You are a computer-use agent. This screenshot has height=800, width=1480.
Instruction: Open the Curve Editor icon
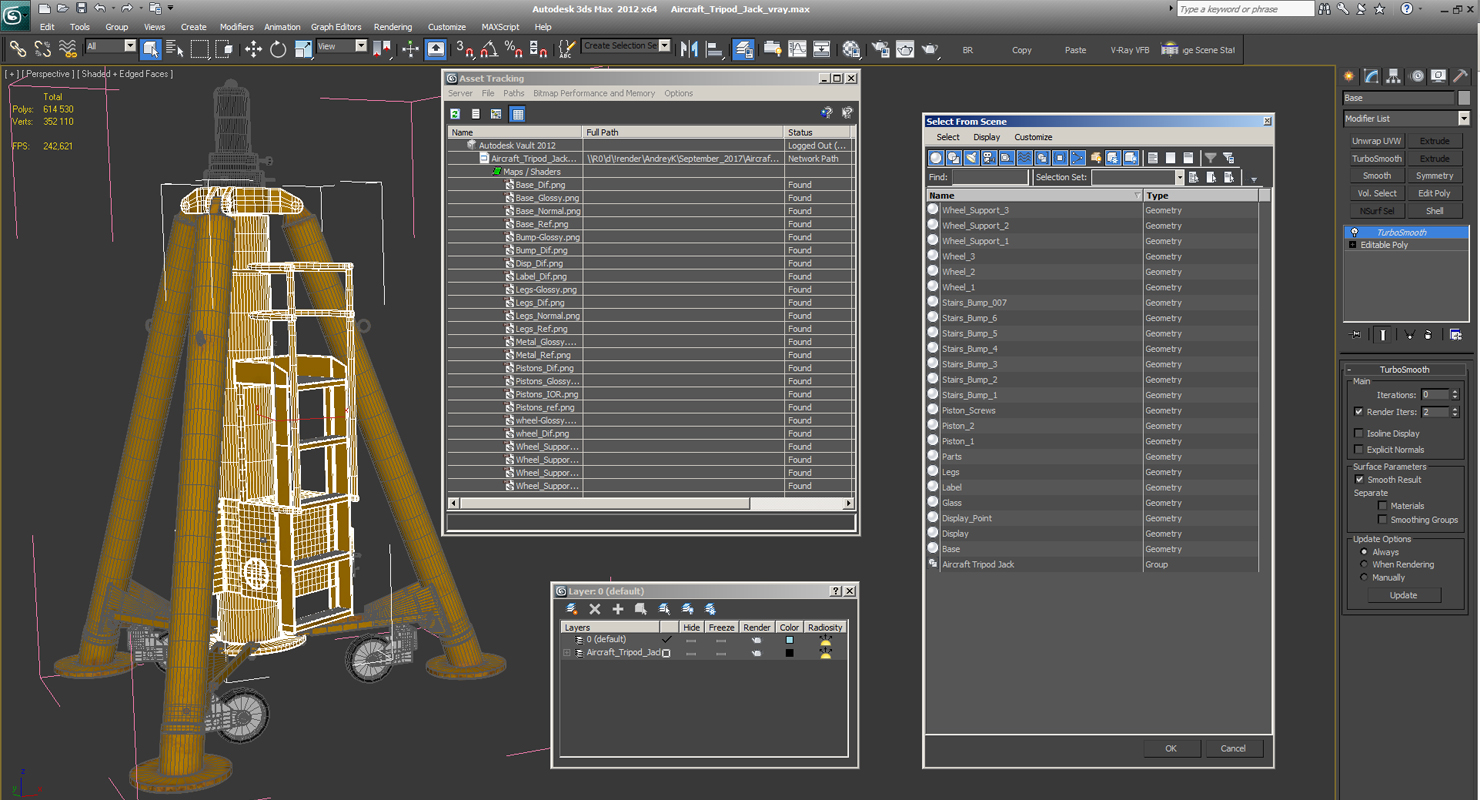pos(797,48)
